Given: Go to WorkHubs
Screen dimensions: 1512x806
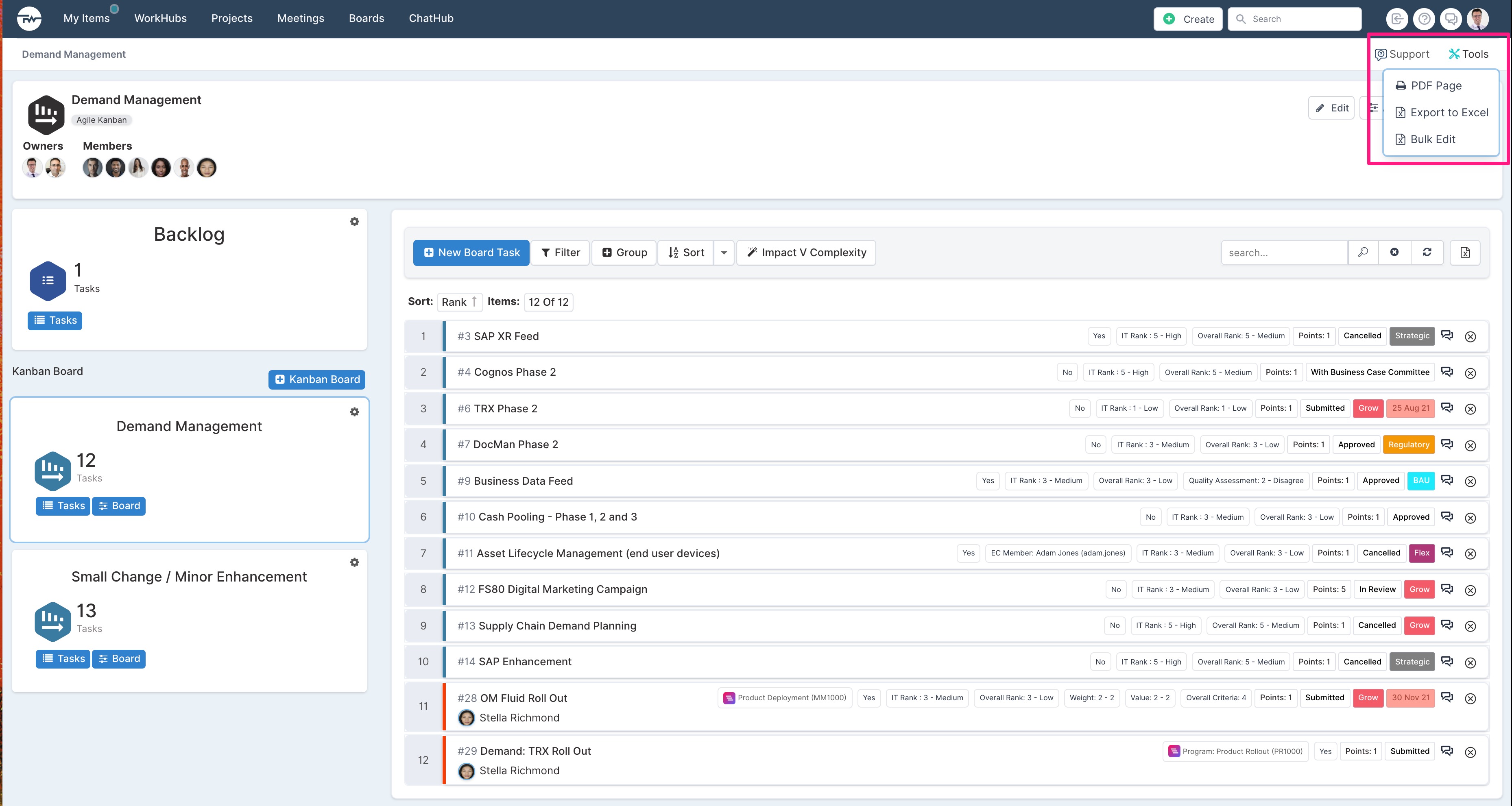Looking at the screenshot, I should 160,18.
